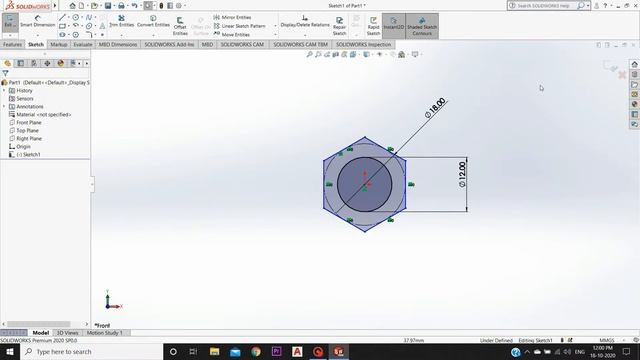Open Linear Sketch Pattern dropdown arrow
The height and width of the screenshot is (360, 640).
tap(275, 26)
